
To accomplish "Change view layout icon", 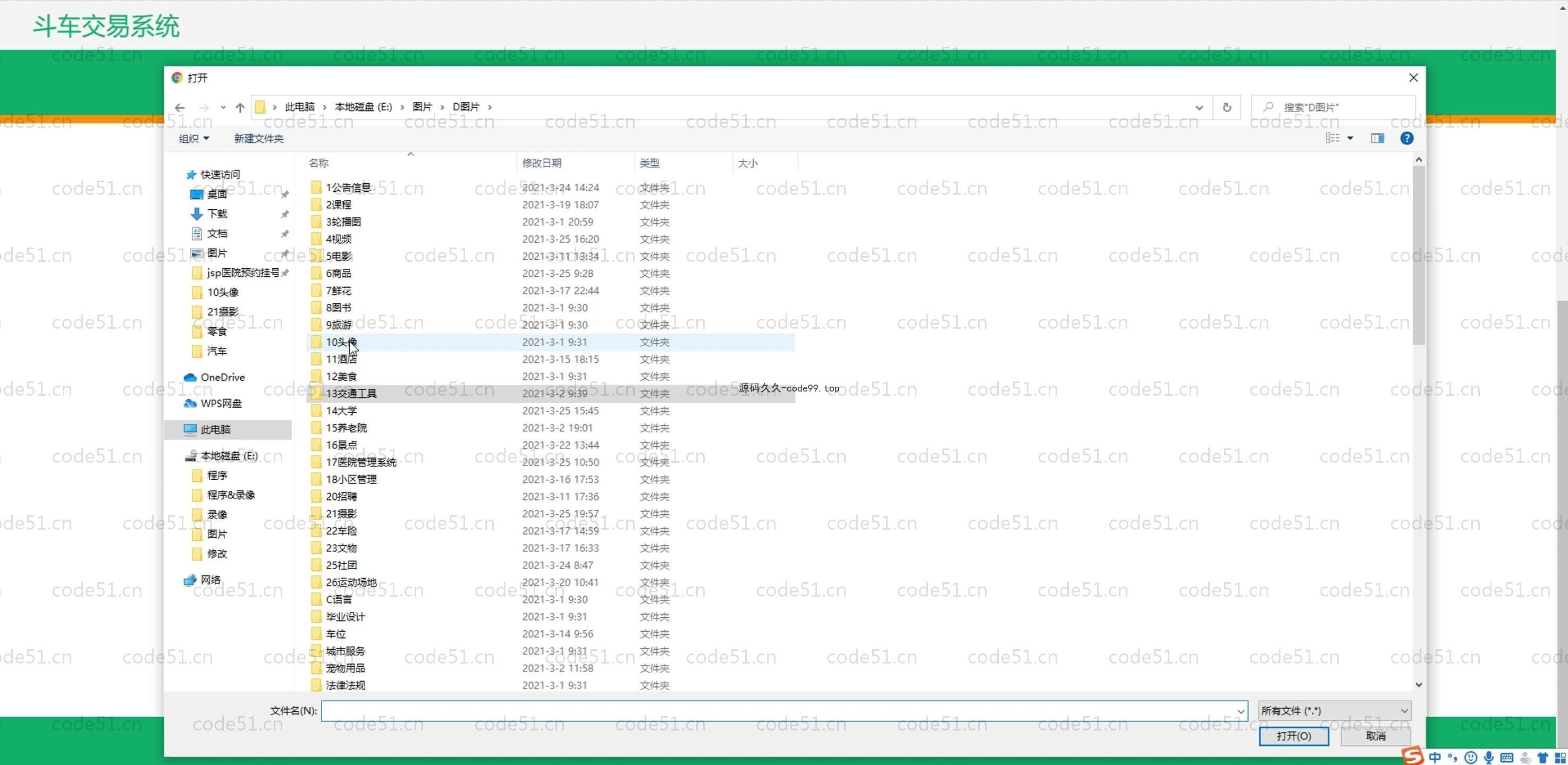I will [1333, 138].
